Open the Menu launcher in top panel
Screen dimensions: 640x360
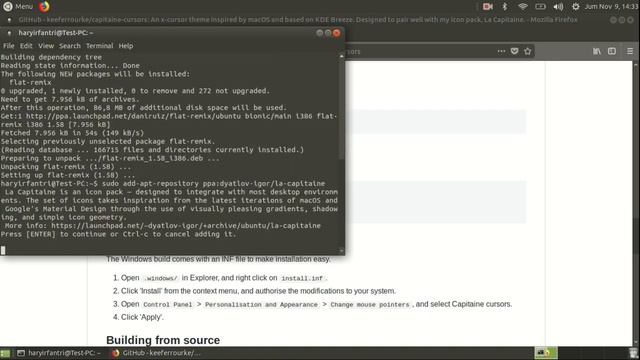[x=18, y=7]
